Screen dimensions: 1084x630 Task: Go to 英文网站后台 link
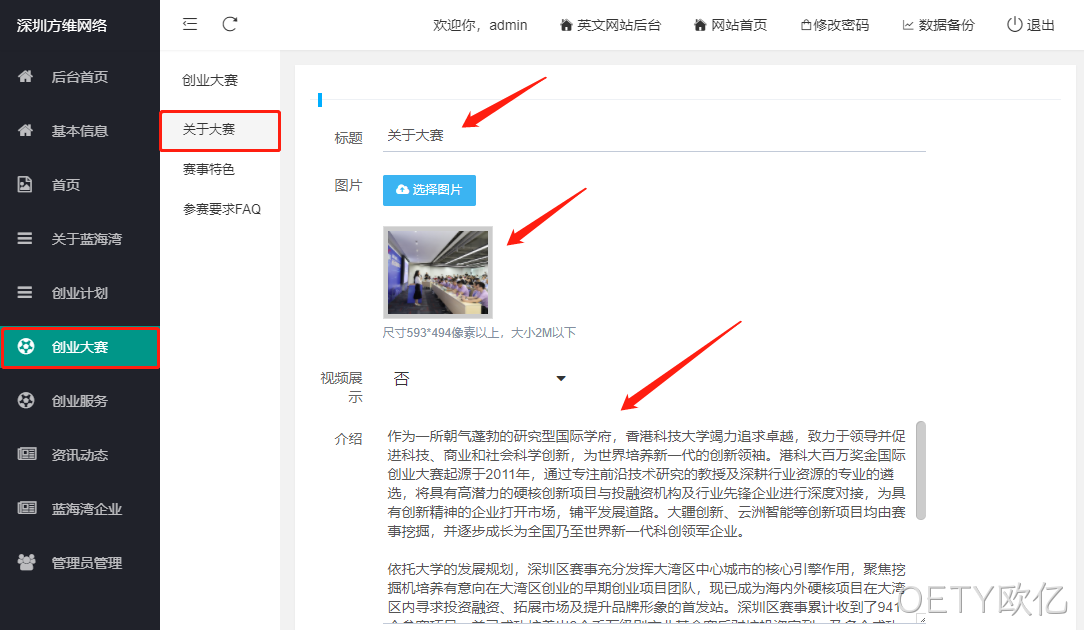[610, 26]
